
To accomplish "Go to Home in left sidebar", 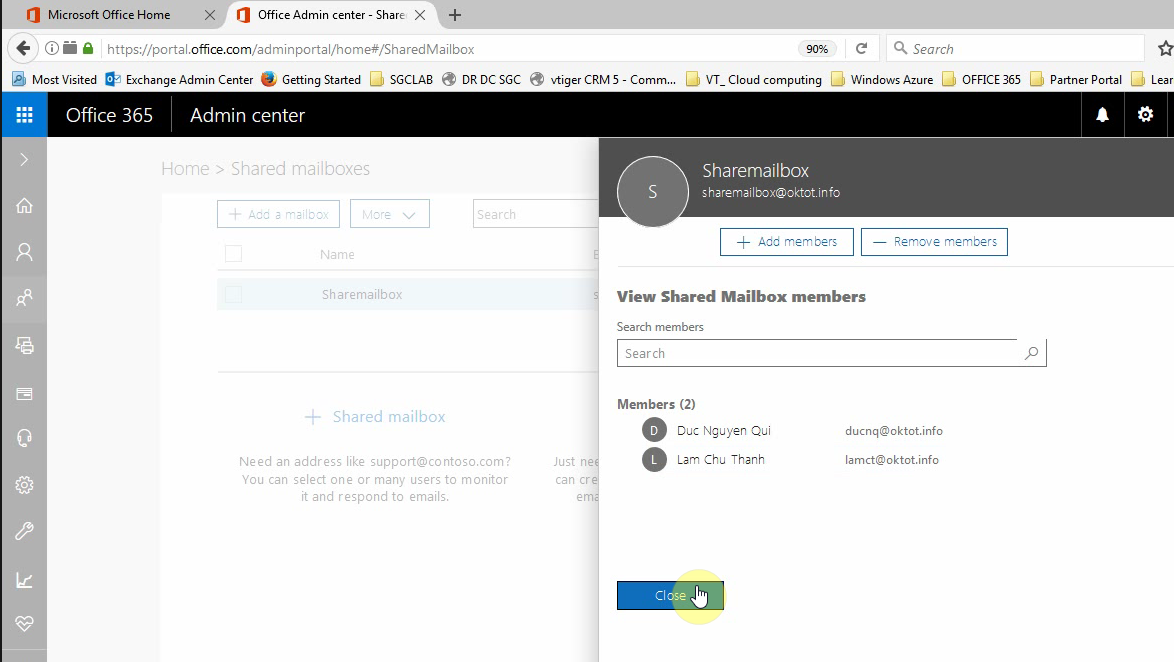I will (24, 205).
